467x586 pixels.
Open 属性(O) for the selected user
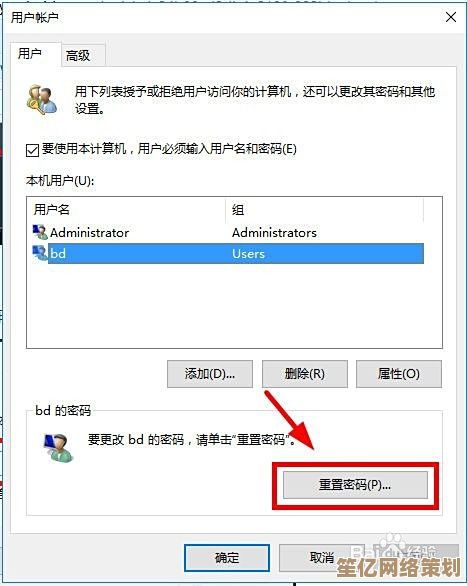pos(399,374)
